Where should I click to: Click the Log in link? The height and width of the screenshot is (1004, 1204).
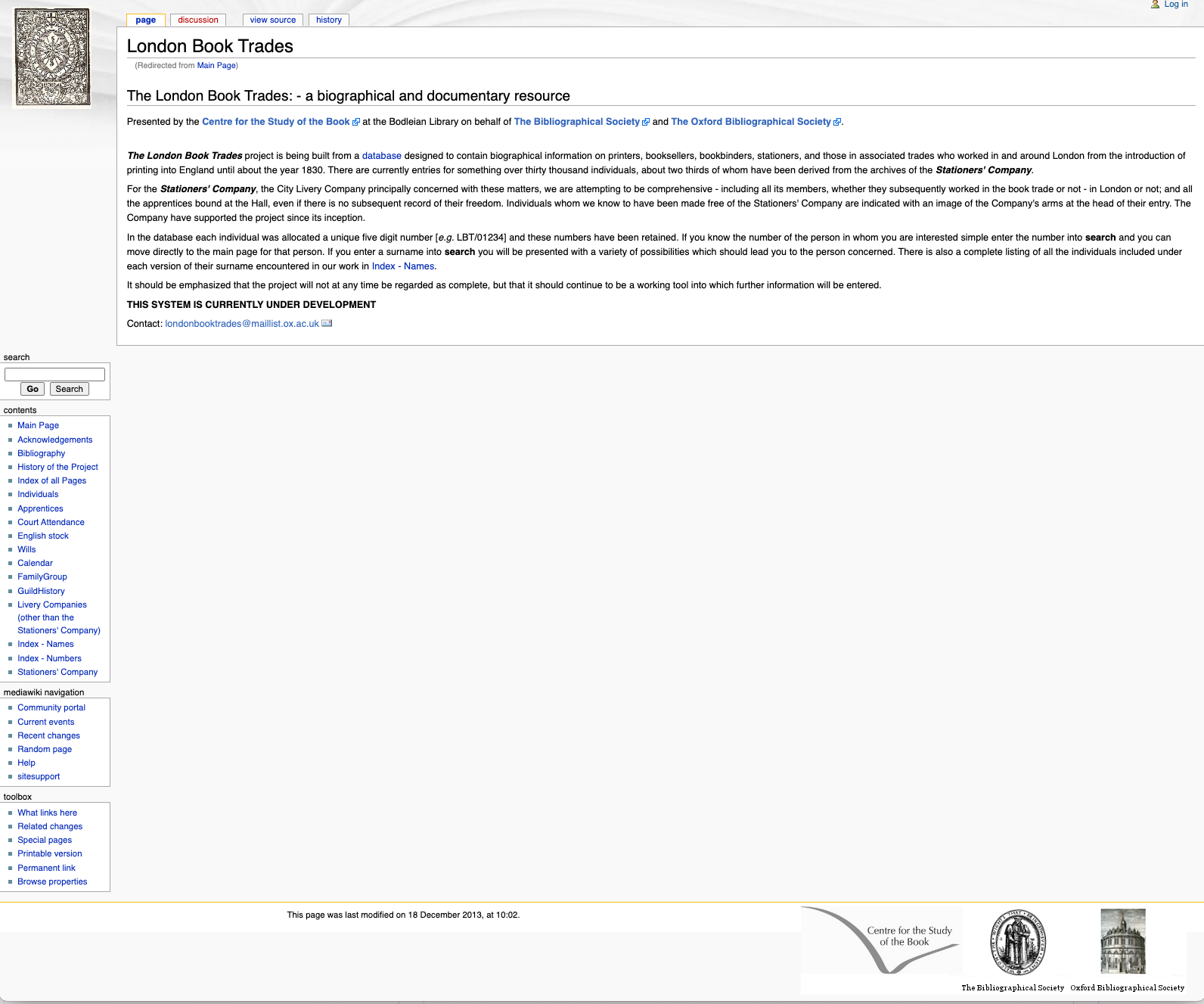[1176, 5]
